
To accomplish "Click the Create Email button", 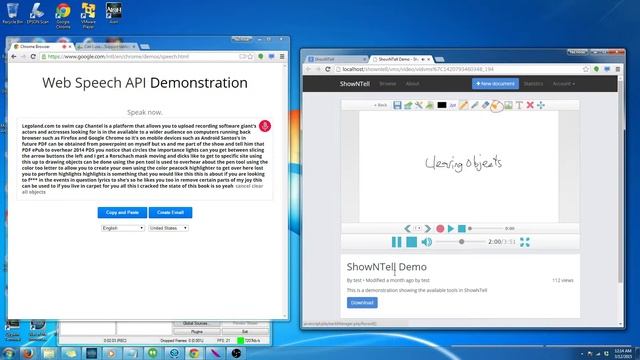I will click(170, 213).
